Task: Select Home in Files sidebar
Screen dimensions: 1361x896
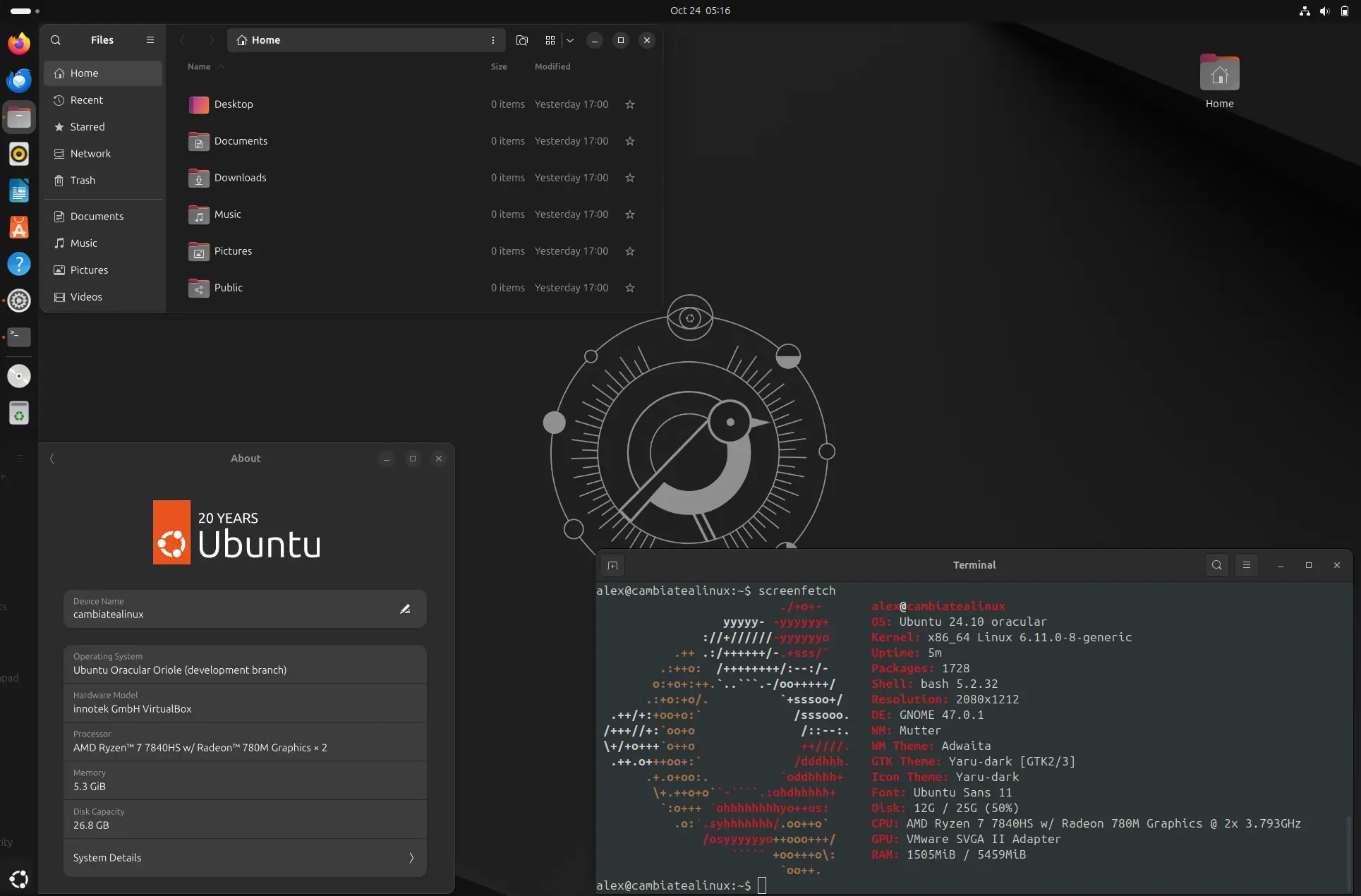Action: 103,73
